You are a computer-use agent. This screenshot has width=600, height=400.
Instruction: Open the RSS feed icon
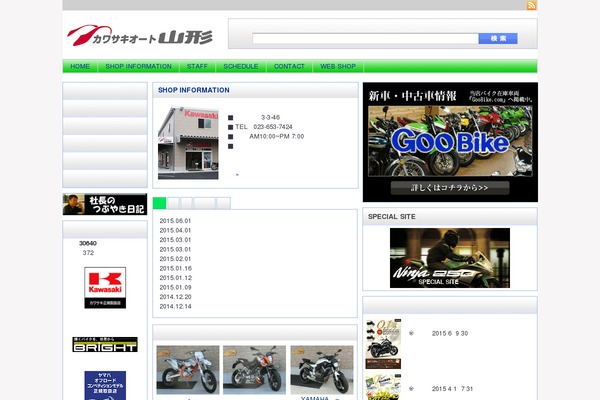(x=531, y=5)
